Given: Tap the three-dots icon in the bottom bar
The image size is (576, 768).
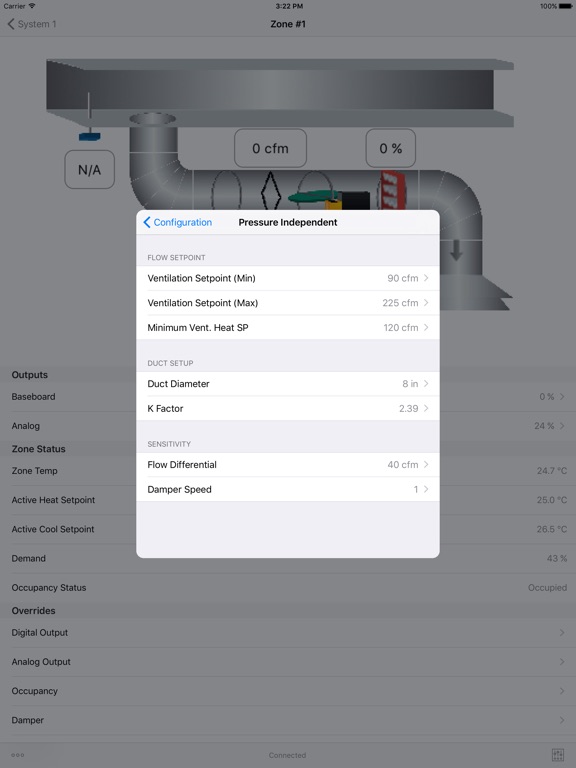Looking at the screenshot, I should pos(18,755).
